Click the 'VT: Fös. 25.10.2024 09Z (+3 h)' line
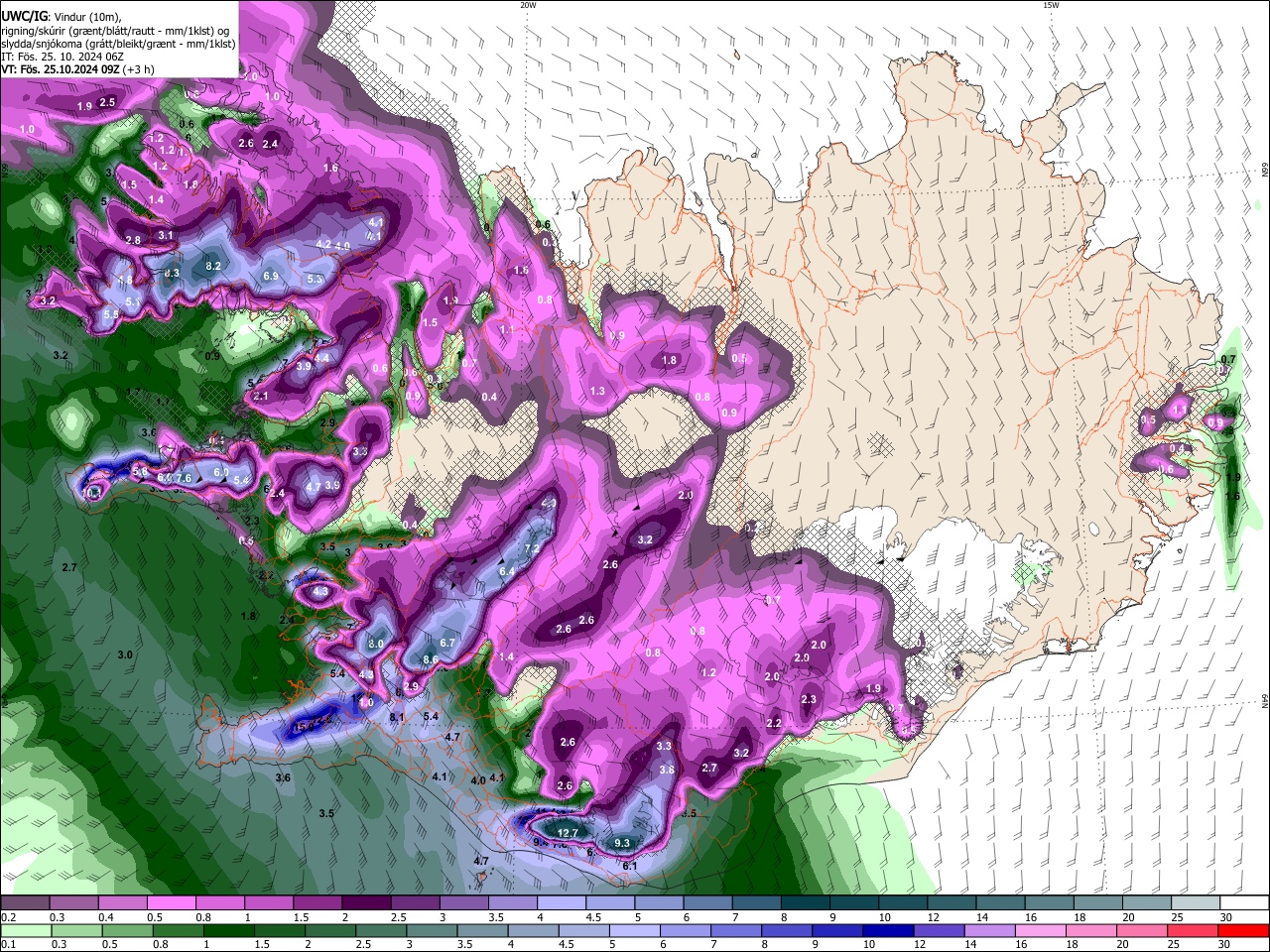This screenshot has width=1270, height=952. pos(77,69)
